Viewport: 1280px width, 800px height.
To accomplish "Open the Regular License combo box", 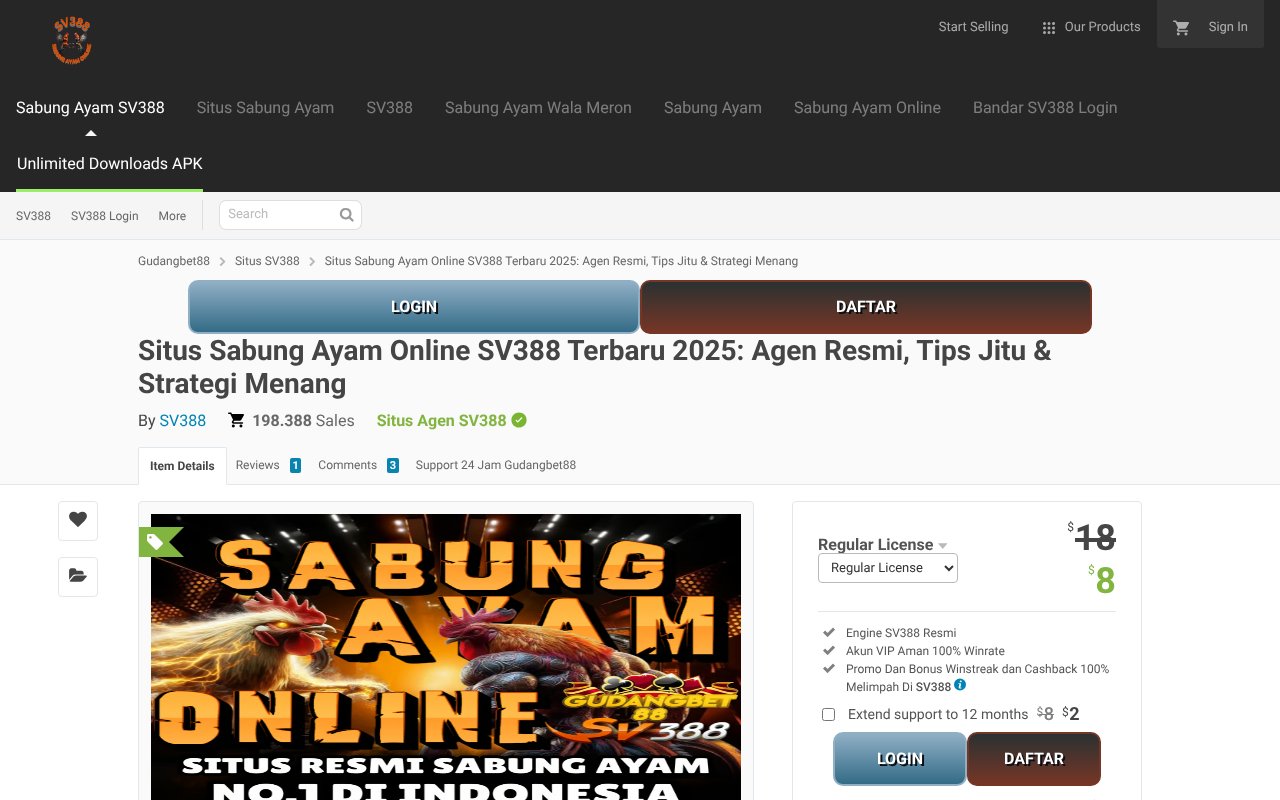I will coord(887,567).
